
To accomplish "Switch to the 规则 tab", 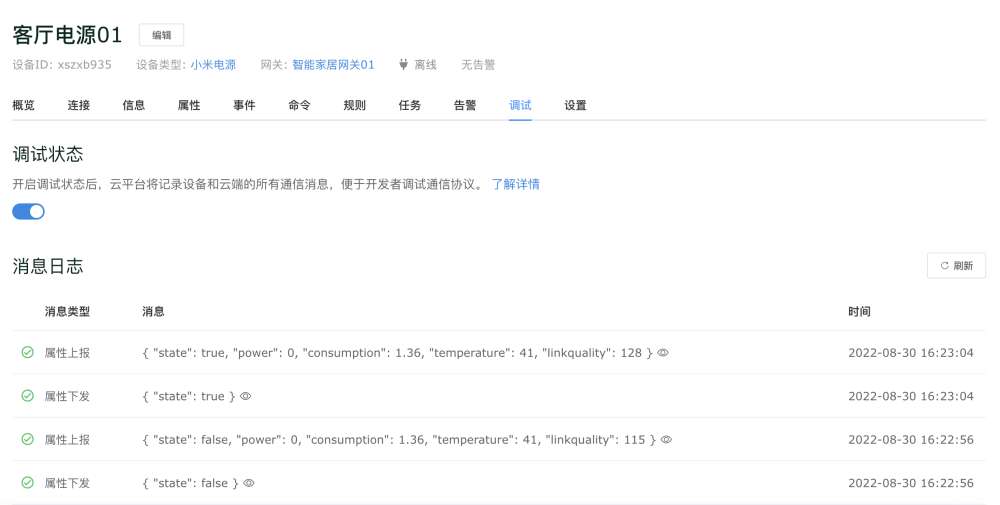I will point(355,105).
